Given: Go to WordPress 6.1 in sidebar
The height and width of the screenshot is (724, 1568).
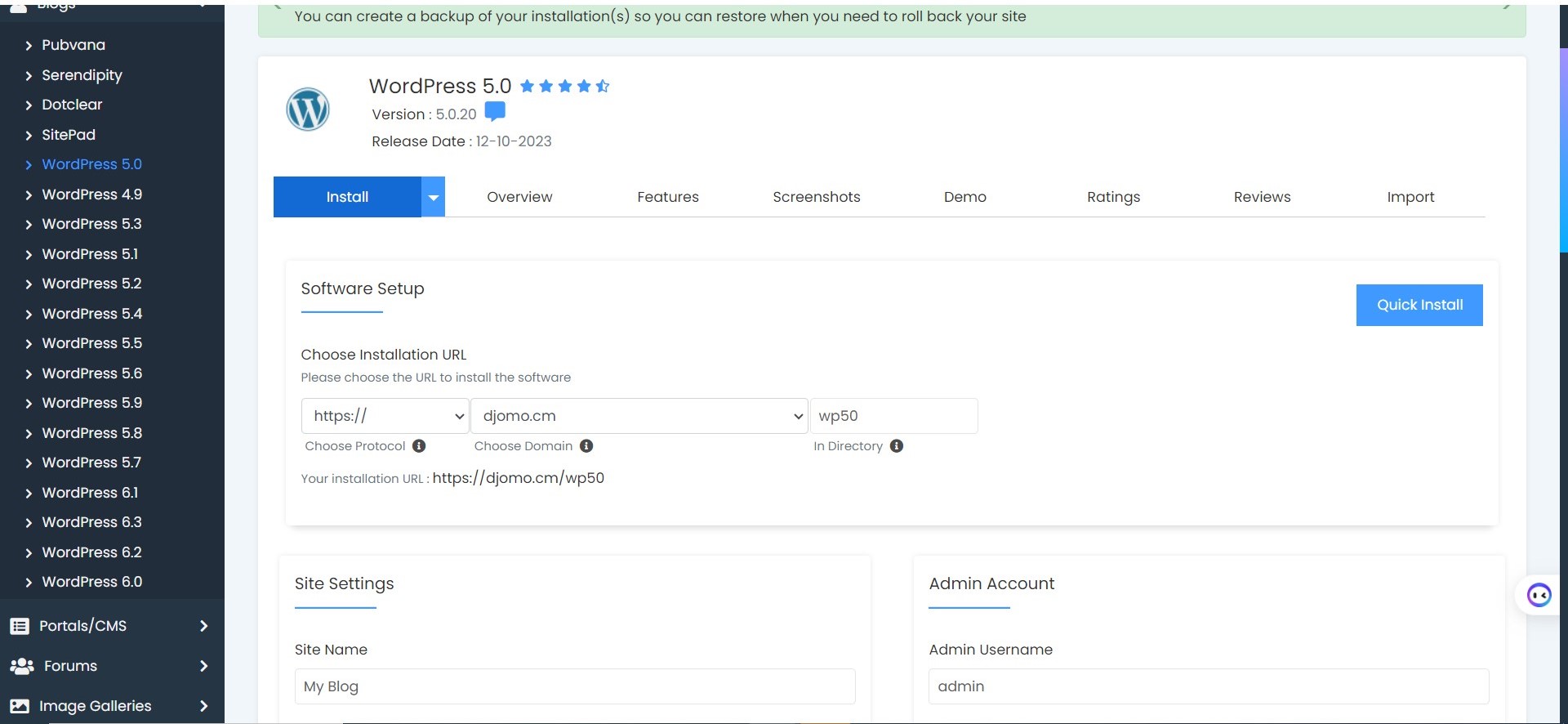Looking at the screenshot, I should point(90,493).
